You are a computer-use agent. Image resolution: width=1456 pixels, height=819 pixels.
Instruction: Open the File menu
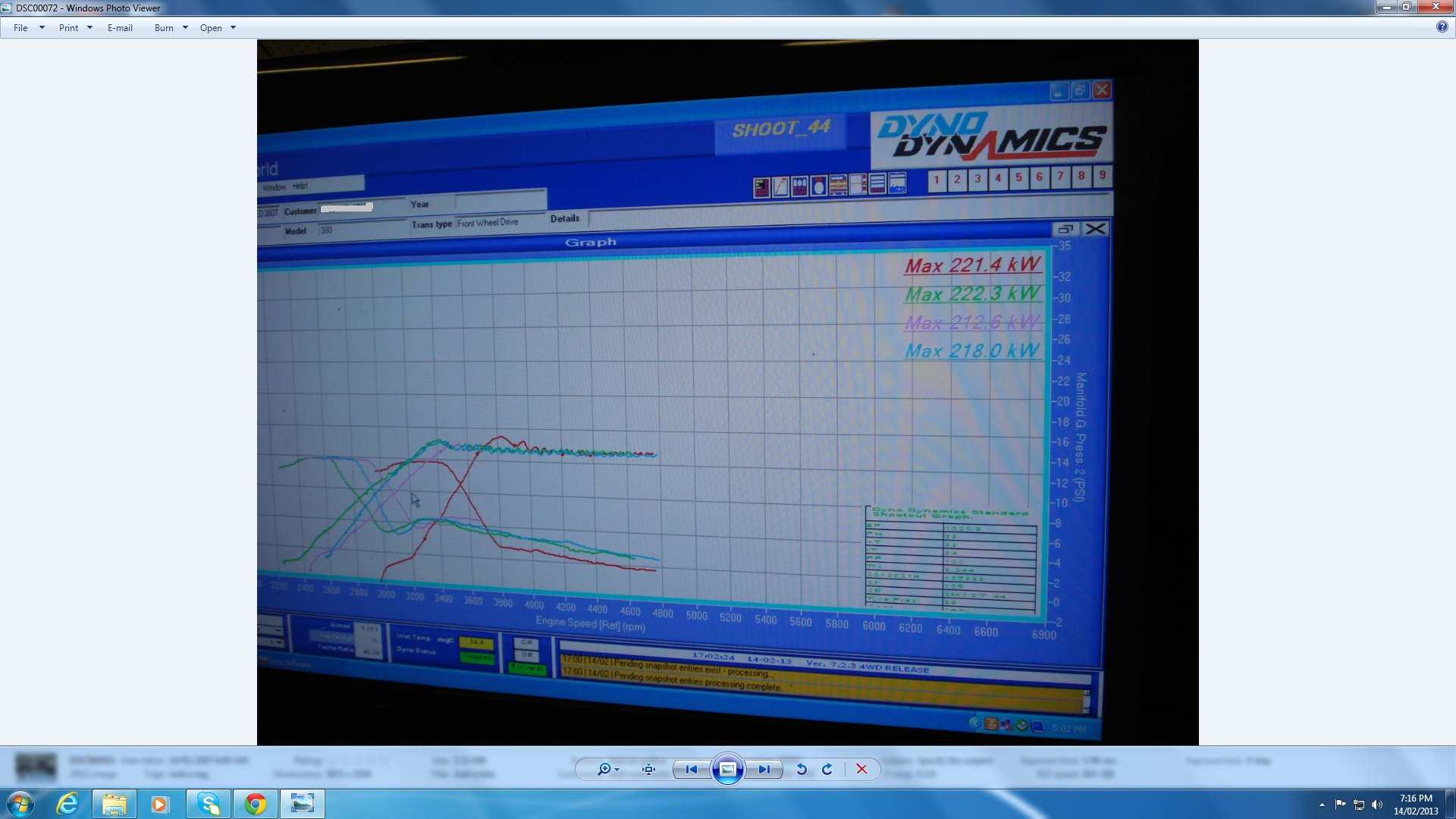click(x=20, y=28)
